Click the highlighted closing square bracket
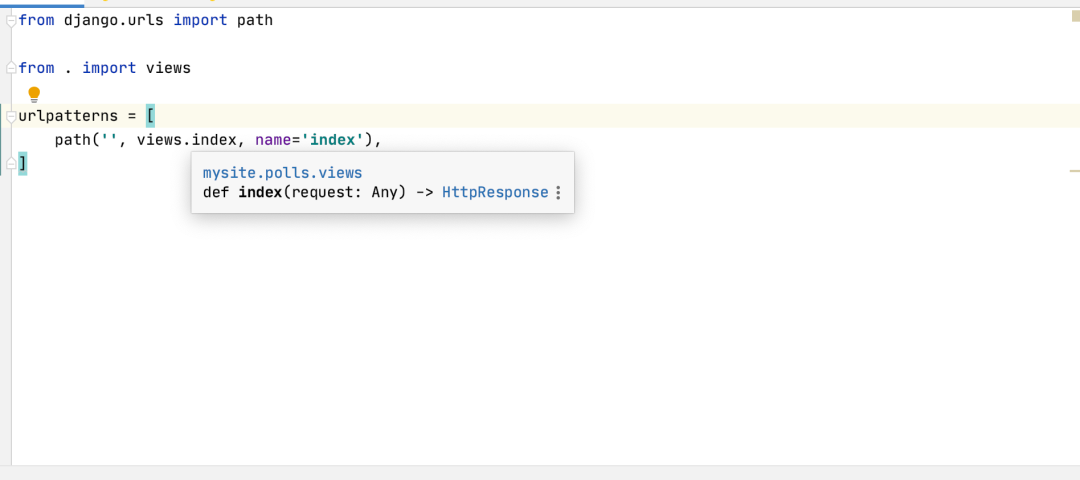Image resolution: width=1080 pixels, height=480 pixels. 23,164
